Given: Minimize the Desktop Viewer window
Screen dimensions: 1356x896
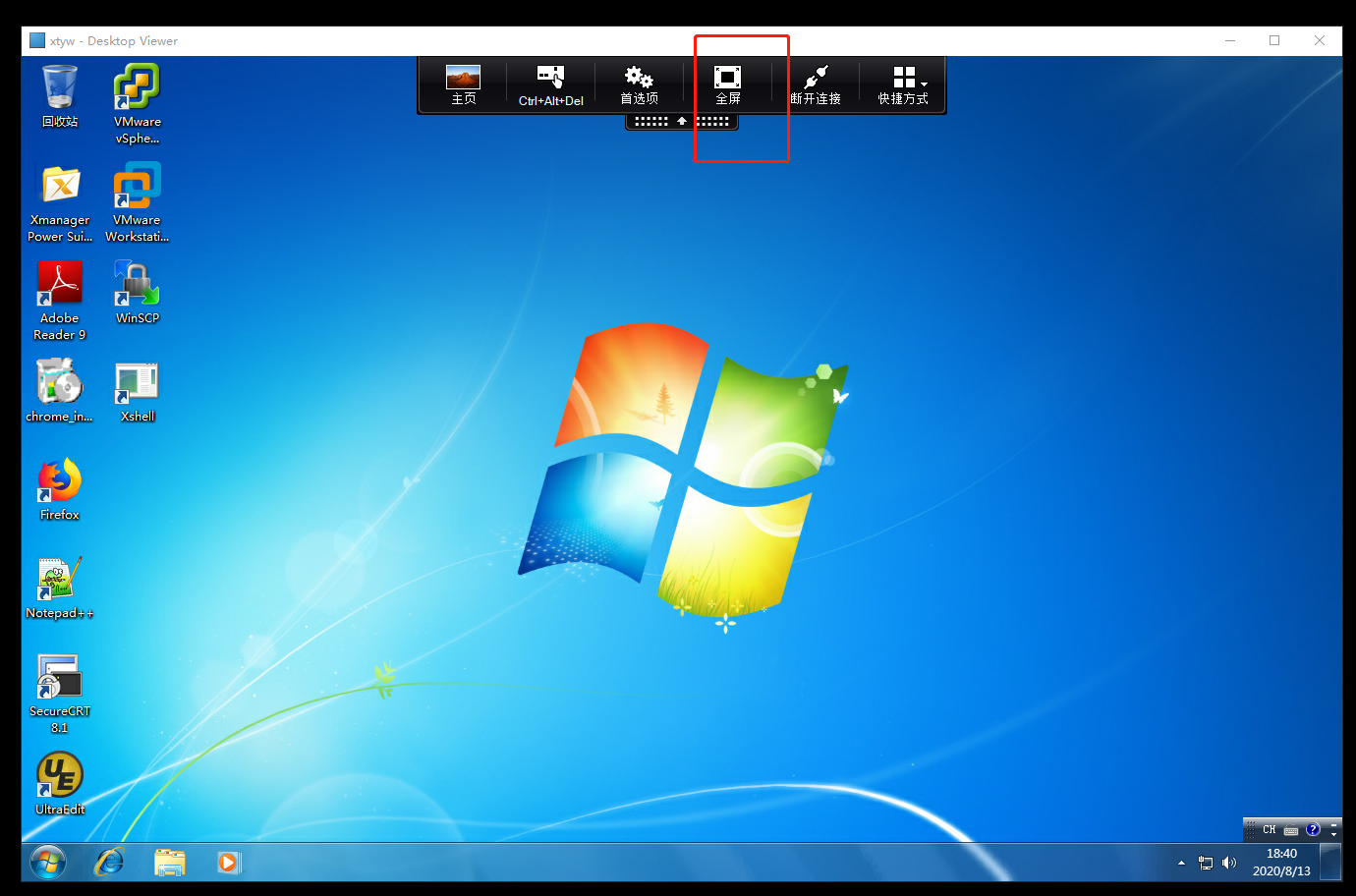Looking at the screenshot, I should (x=1230, y=40).
